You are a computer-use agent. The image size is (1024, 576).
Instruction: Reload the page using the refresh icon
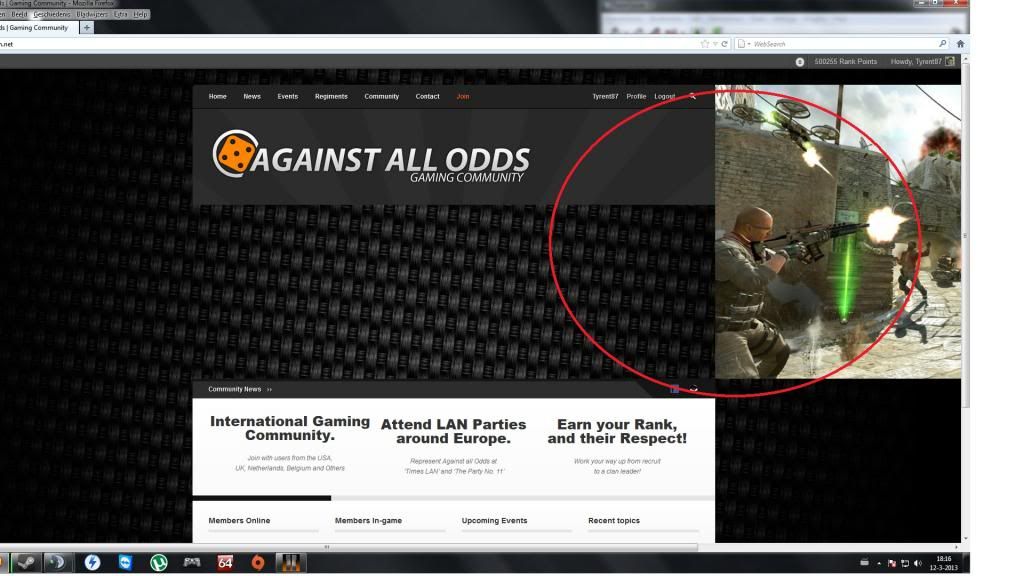(725, 44)
